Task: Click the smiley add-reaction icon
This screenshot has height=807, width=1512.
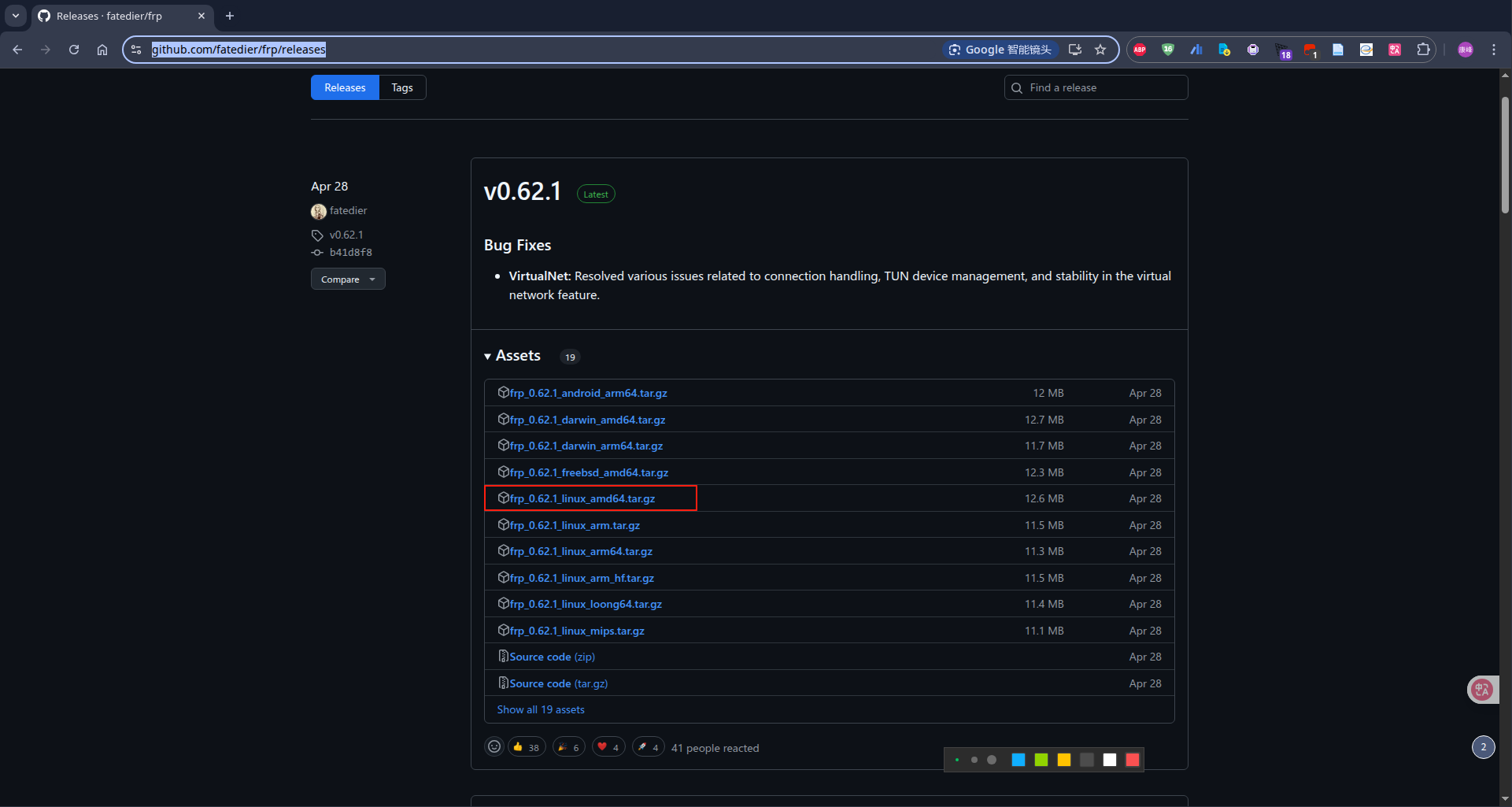Action: pos(494,746)
